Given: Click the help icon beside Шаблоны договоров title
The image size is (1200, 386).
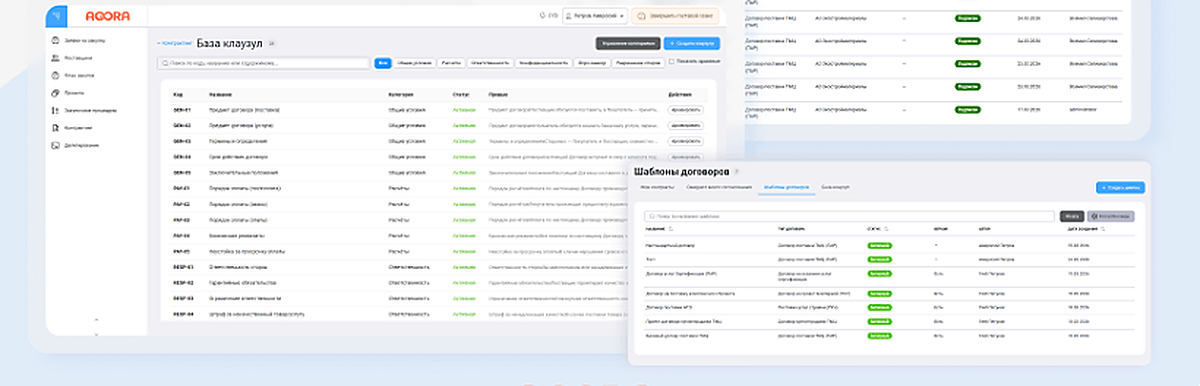Looking at the screenshot, I should (x=737, y=172).
